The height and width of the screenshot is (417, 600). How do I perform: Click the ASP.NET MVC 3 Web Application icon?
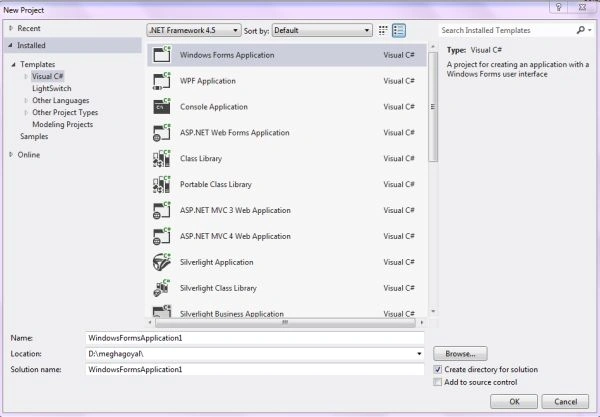coord(162,210)
